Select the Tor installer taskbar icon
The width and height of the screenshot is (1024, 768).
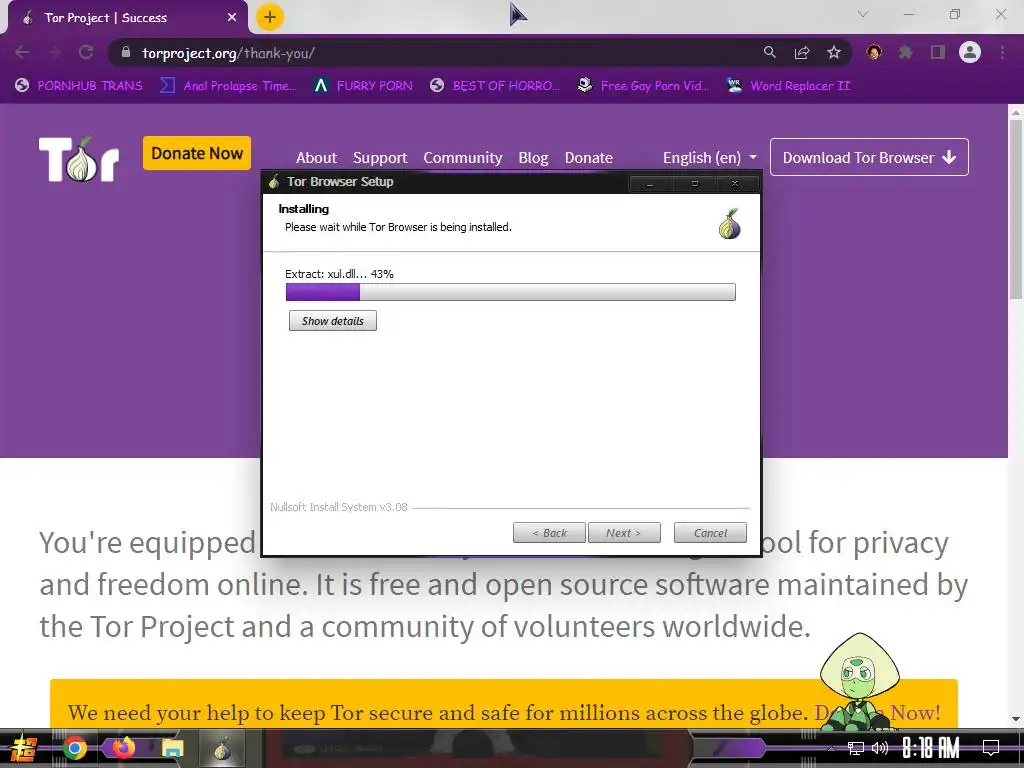(x=222, y=748)
